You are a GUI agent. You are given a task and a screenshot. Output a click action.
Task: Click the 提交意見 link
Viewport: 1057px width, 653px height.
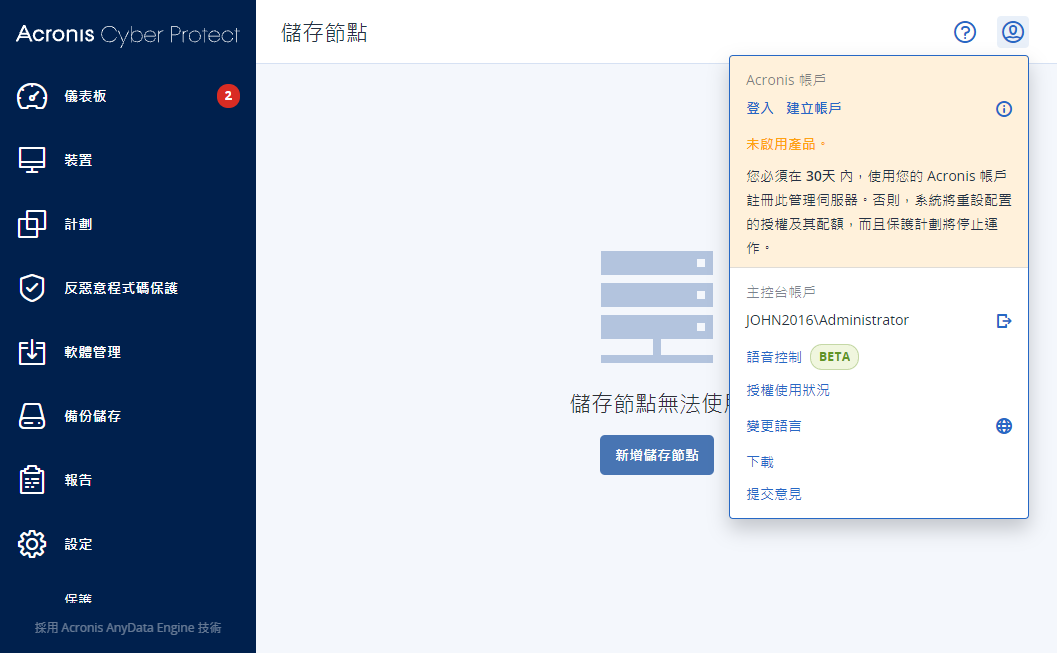pos(774,494)
